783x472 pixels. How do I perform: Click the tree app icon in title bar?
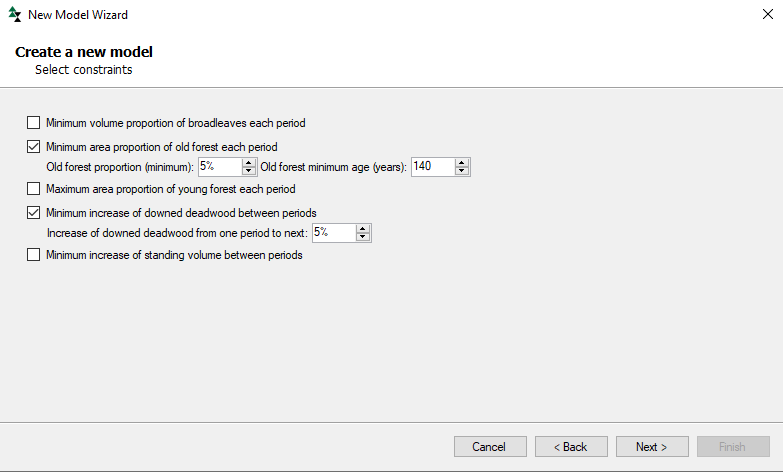pyautogui.click(x=14, y=14)
